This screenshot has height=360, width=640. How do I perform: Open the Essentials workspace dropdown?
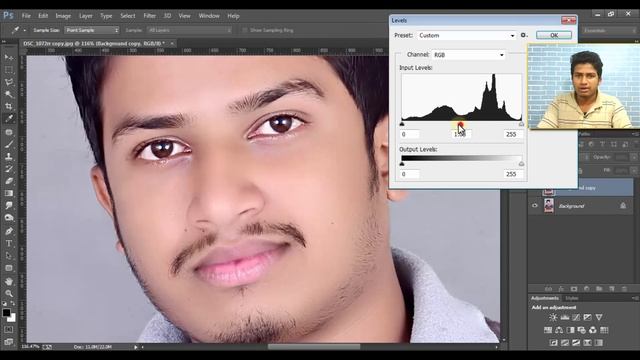(609, 31)
